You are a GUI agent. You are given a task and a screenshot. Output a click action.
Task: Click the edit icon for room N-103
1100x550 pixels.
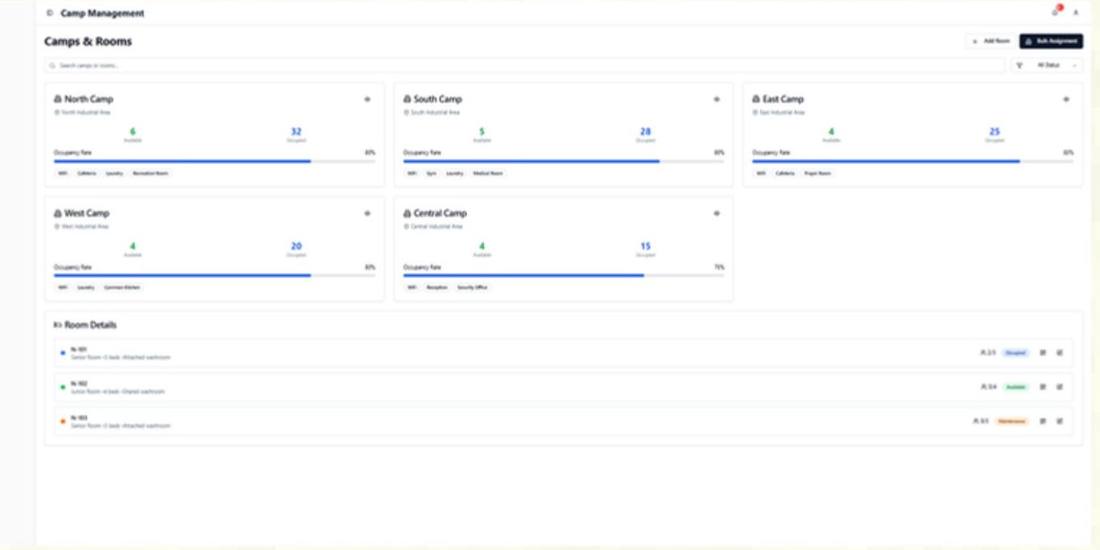1059,421
